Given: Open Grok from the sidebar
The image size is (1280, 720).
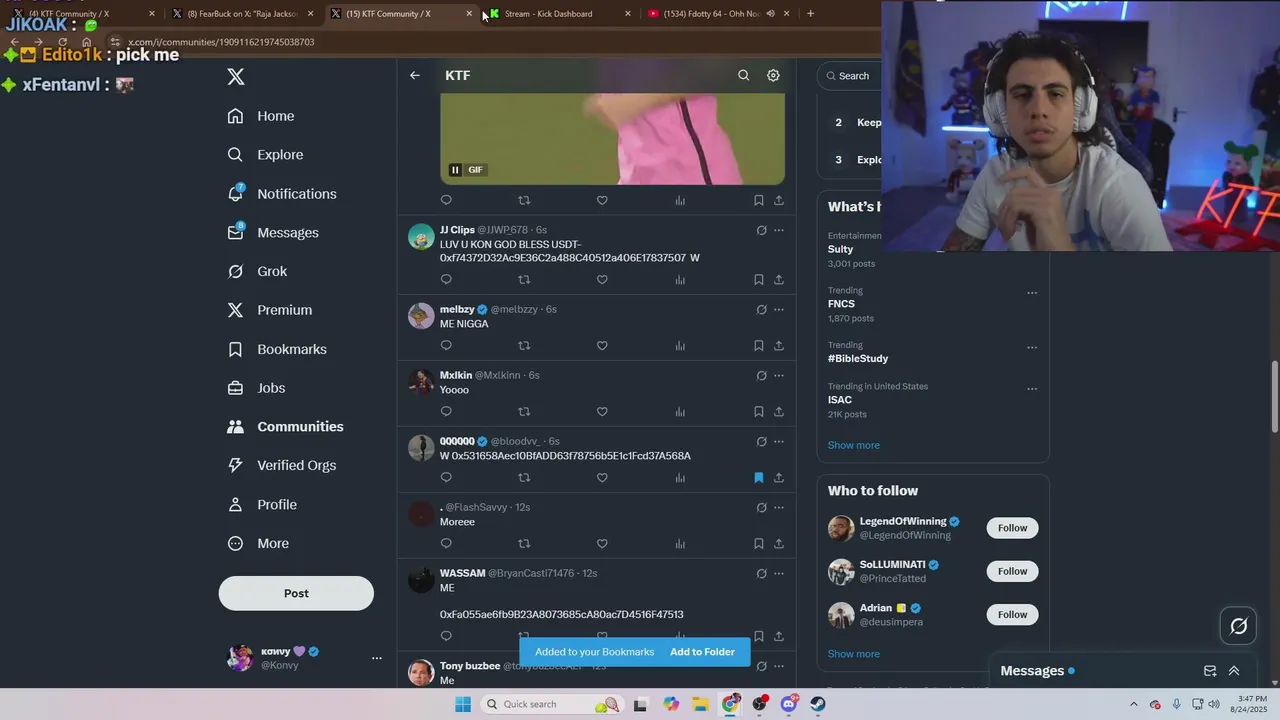Looking at the screenshot, I should coord(258,272).
